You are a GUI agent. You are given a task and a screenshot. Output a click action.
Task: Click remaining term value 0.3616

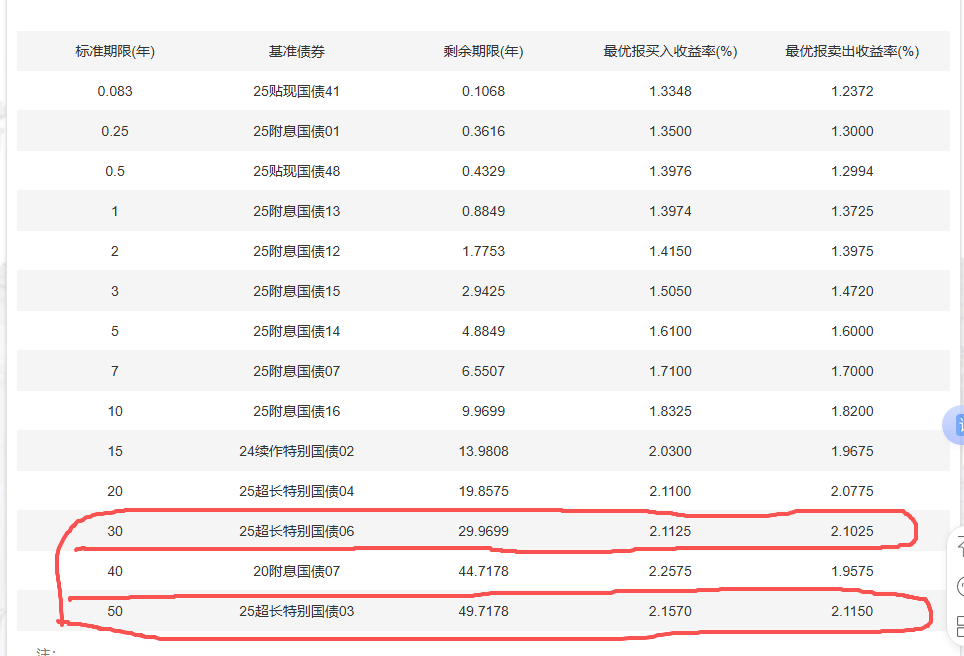(483, 132)
